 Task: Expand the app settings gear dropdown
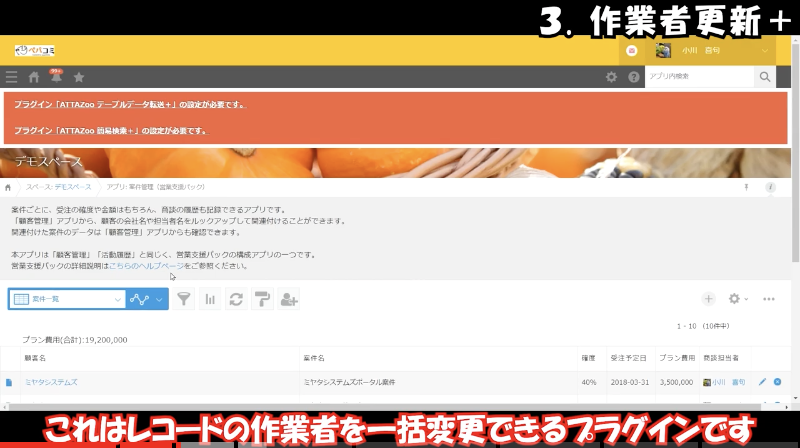click(739, 299)
